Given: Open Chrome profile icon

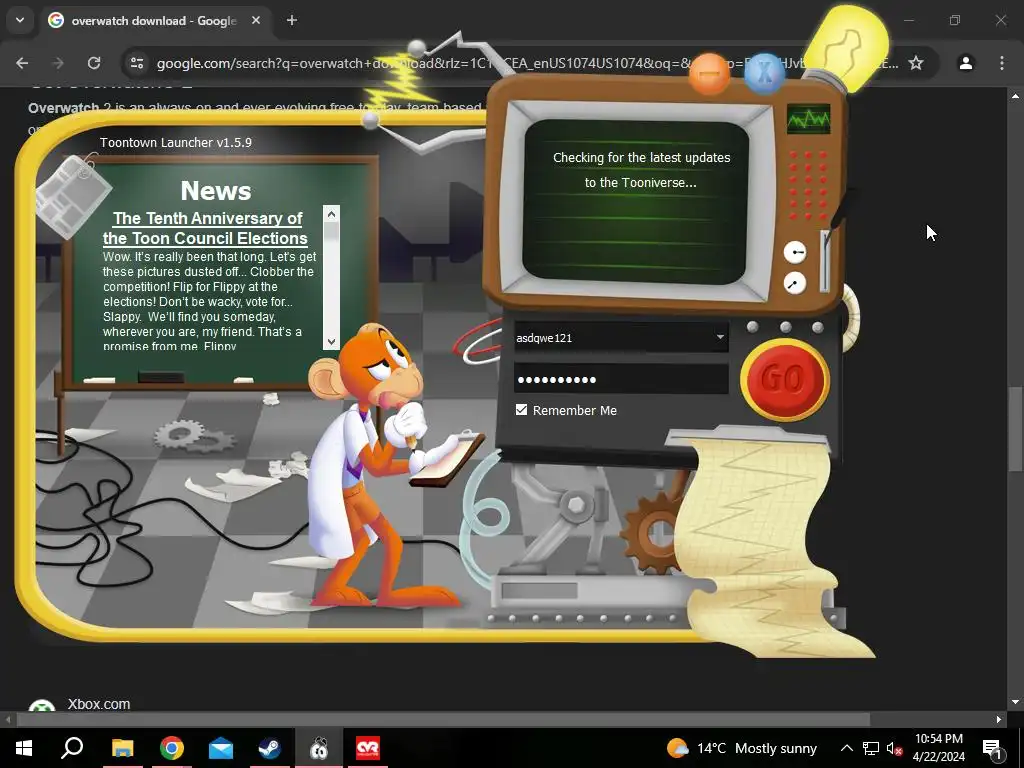Looking at the screenshot, I should pyautogui.click(x=966, y=63).
